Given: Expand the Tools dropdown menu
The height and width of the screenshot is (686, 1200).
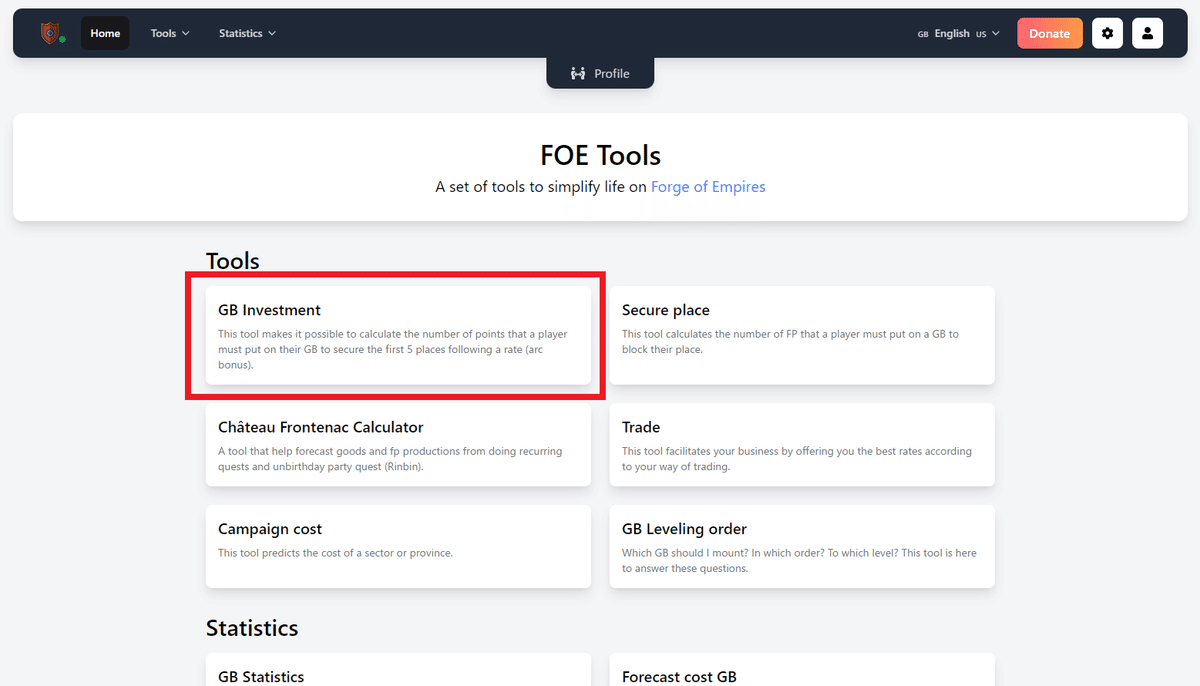Looking at the screenshot, I should 170,33.
